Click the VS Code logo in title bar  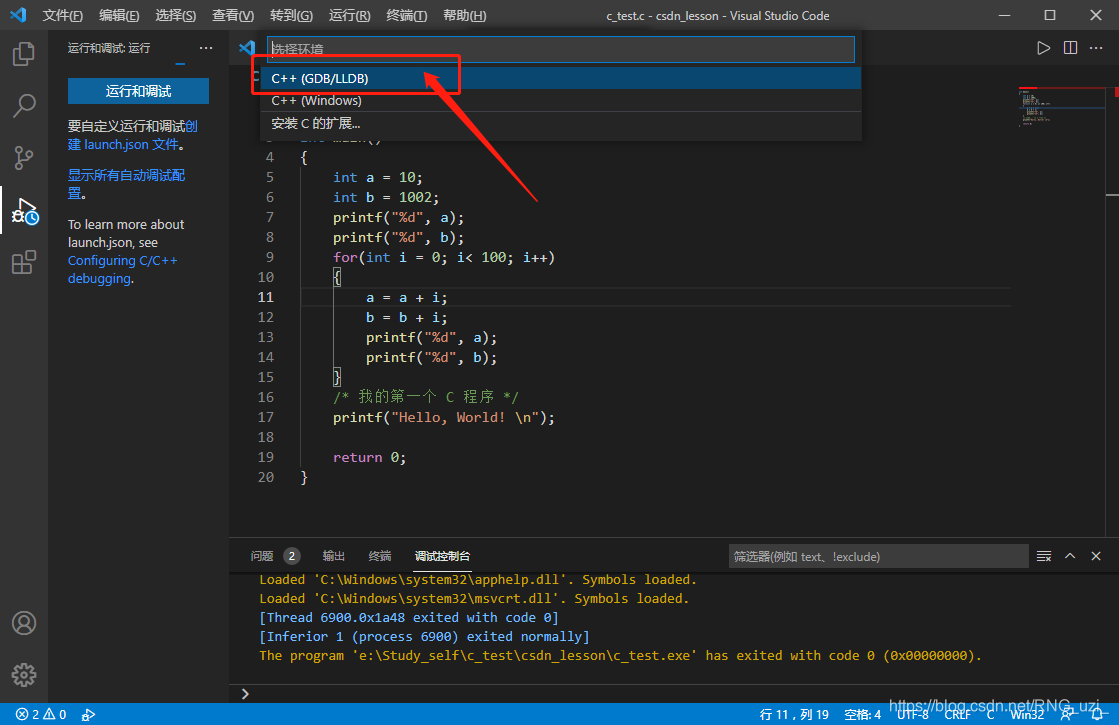pos(18,15)
